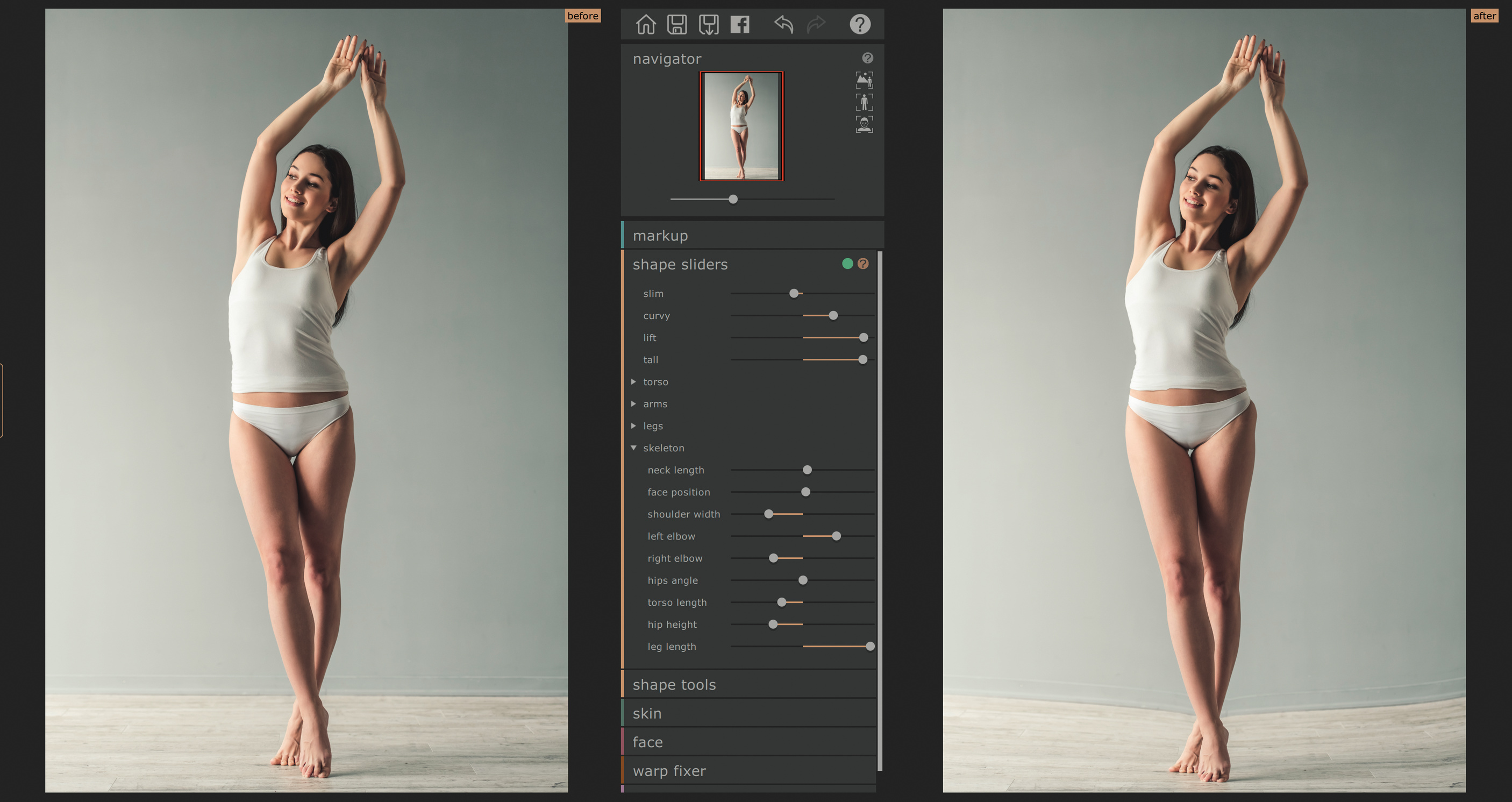The height and width of the screenshot is (802, 1512).
Task: Share via the Facebook icon
Action: click(x=739, y=25)
